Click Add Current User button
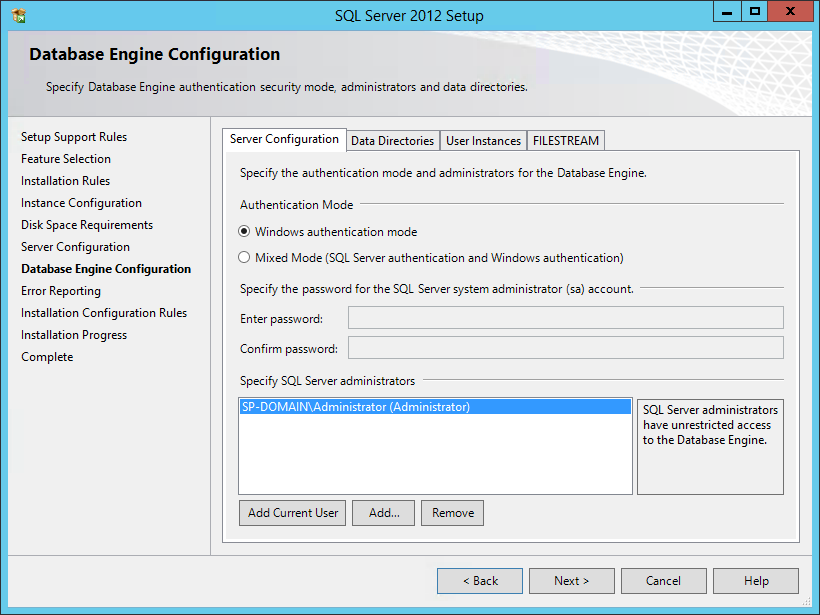The height and width of the screenshot is (615, 820). coord(292,513)
